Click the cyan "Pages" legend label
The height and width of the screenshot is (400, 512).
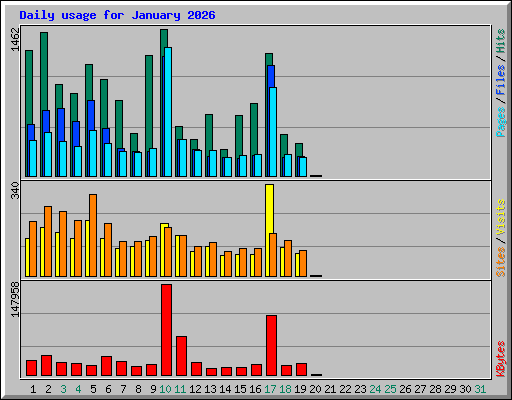500,122
